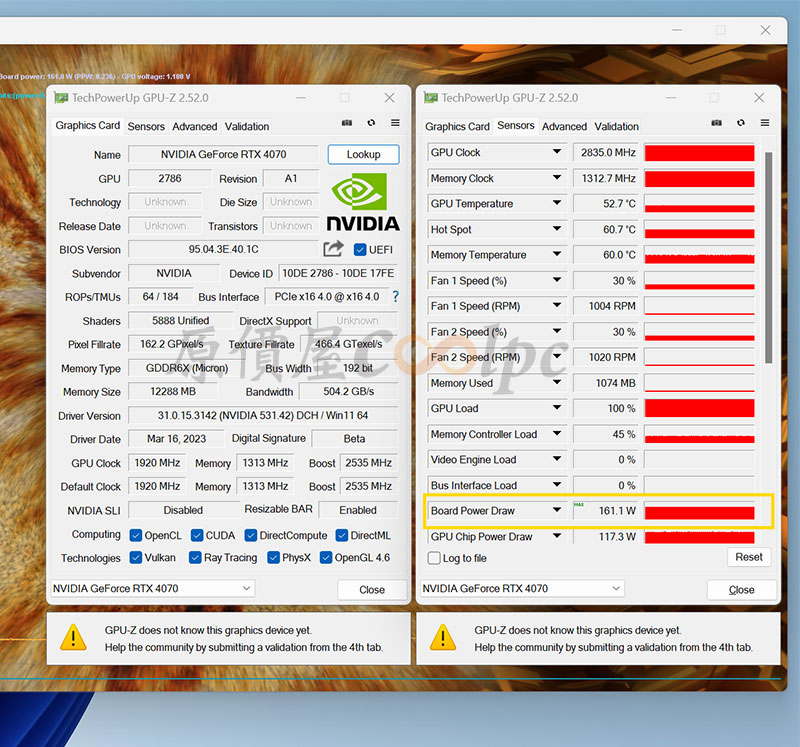Image resolution: width=800 pixels, height=747 pixels.
Task: Open hamburger menu in Sensors window
Action: click(764, 123)
